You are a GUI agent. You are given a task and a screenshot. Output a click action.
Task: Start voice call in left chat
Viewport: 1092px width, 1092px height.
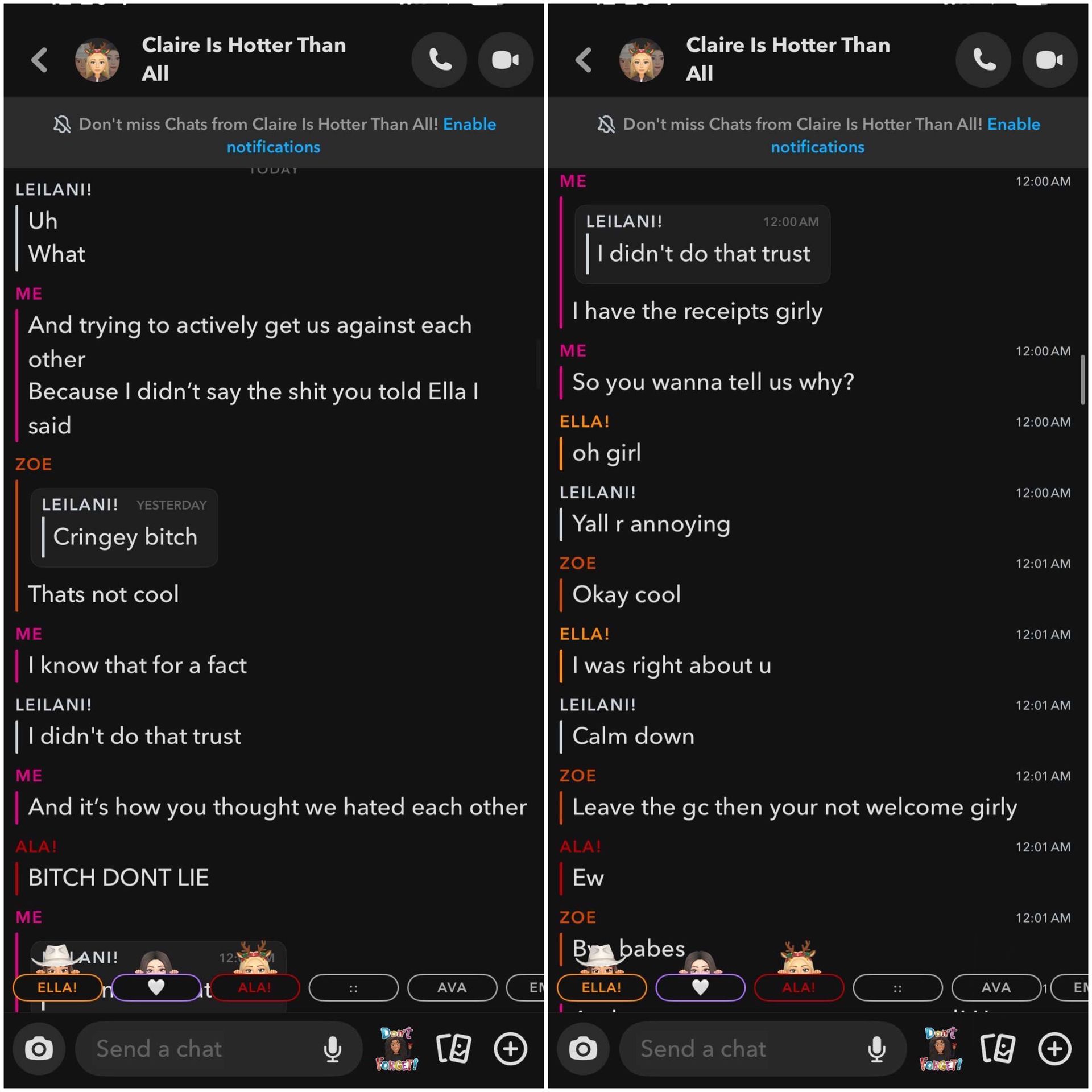click(x=439, y=60)
